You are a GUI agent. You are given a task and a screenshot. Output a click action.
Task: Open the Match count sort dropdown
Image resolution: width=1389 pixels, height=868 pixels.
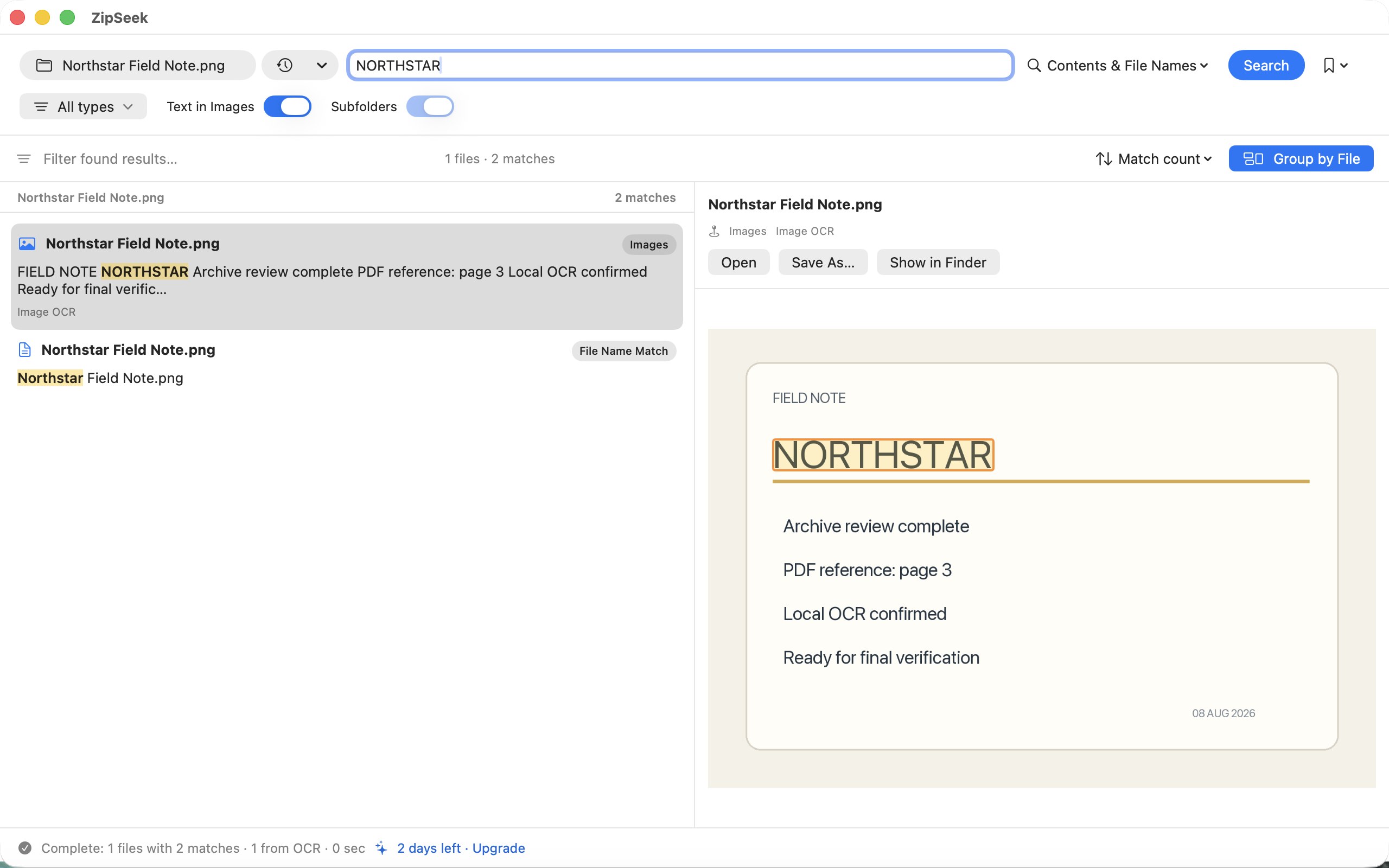[1154, 158]
